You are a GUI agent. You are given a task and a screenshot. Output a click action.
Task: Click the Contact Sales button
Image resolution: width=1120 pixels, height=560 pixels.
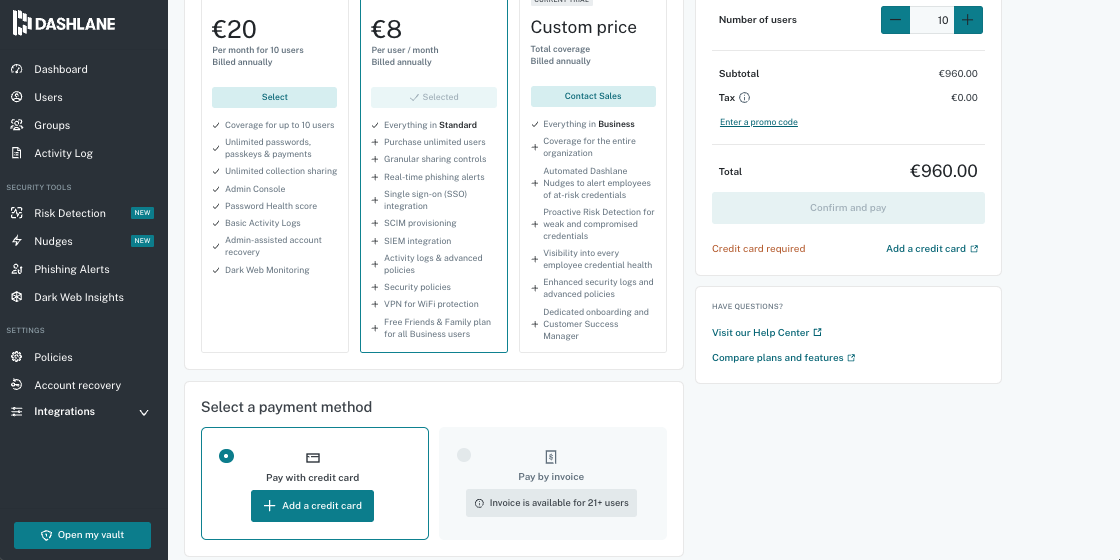pyautogui.click(x=593, y=96)
